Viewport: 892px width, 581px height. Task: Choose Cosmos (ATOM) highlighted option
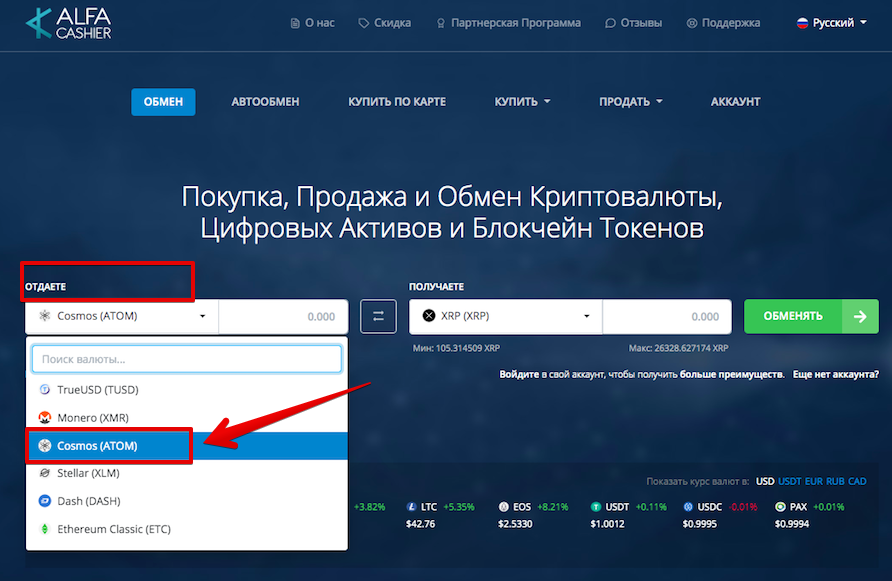click(x=187, y=446)
